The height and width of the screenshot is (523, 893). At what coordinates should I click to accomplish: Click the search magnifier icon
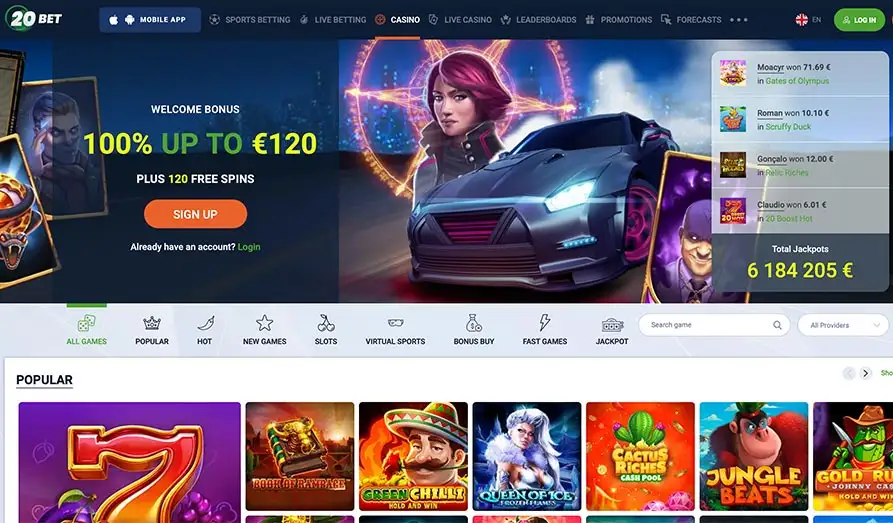[777, 325]
